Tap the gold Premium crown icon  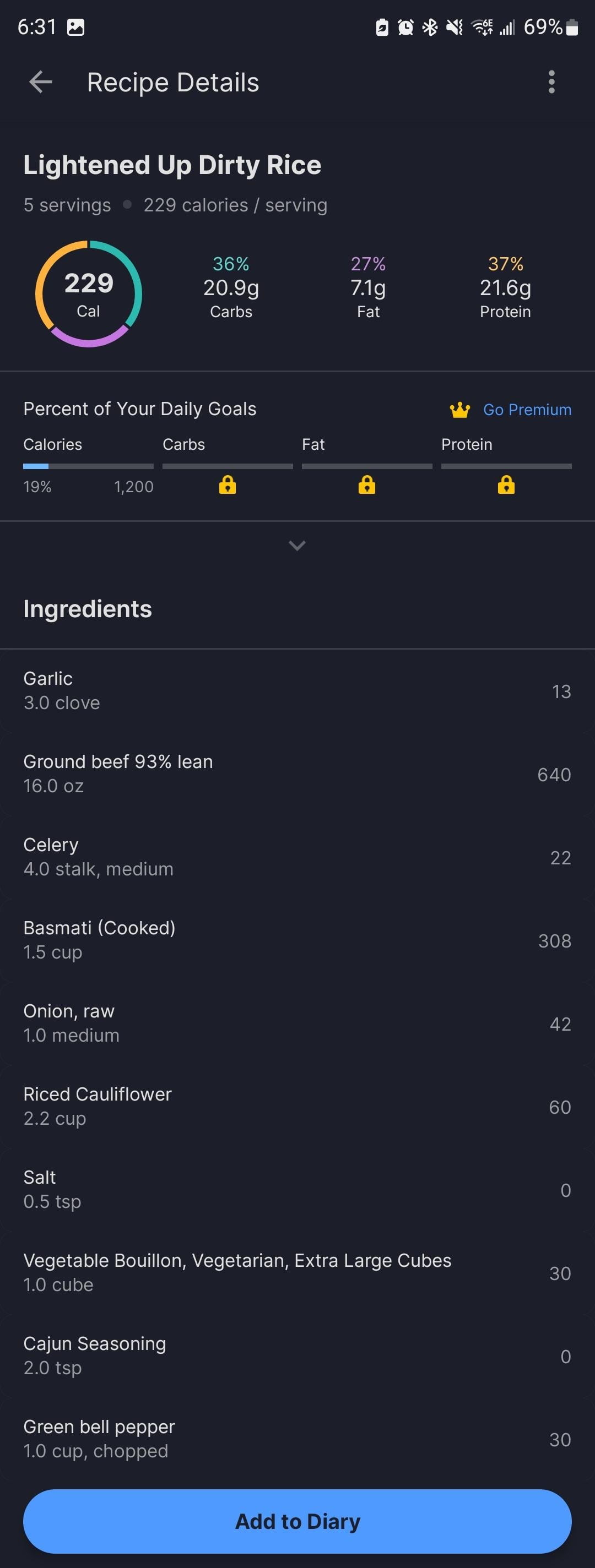(x=460, y=410)
